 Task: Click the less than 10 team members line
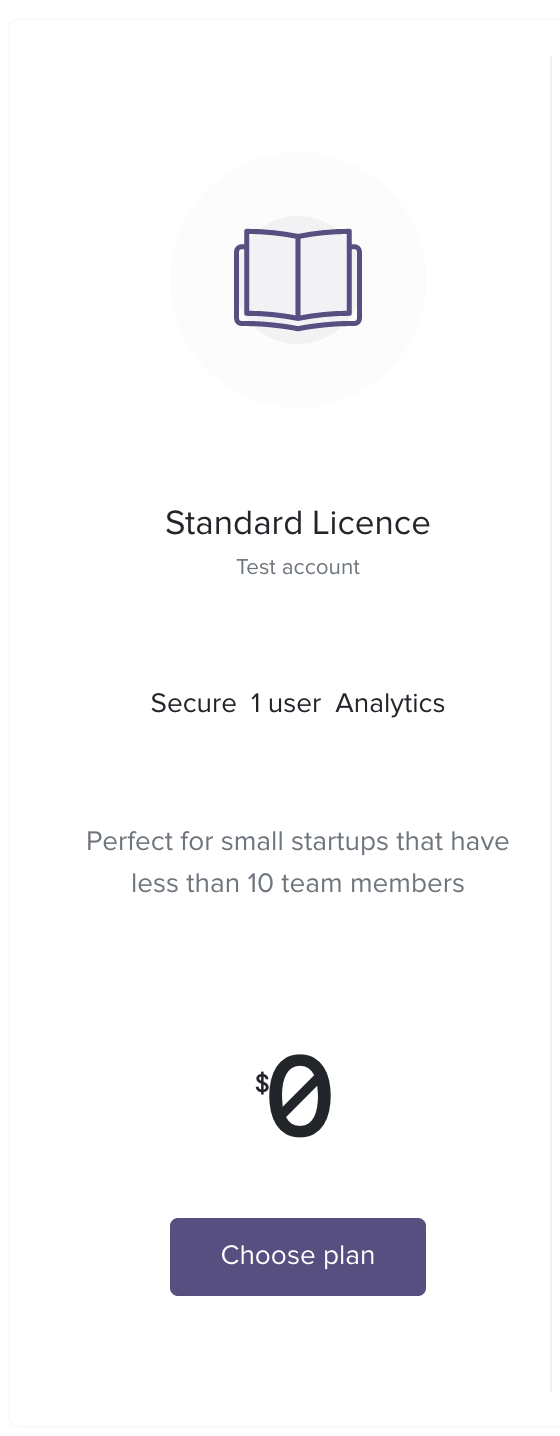[298, 884]
